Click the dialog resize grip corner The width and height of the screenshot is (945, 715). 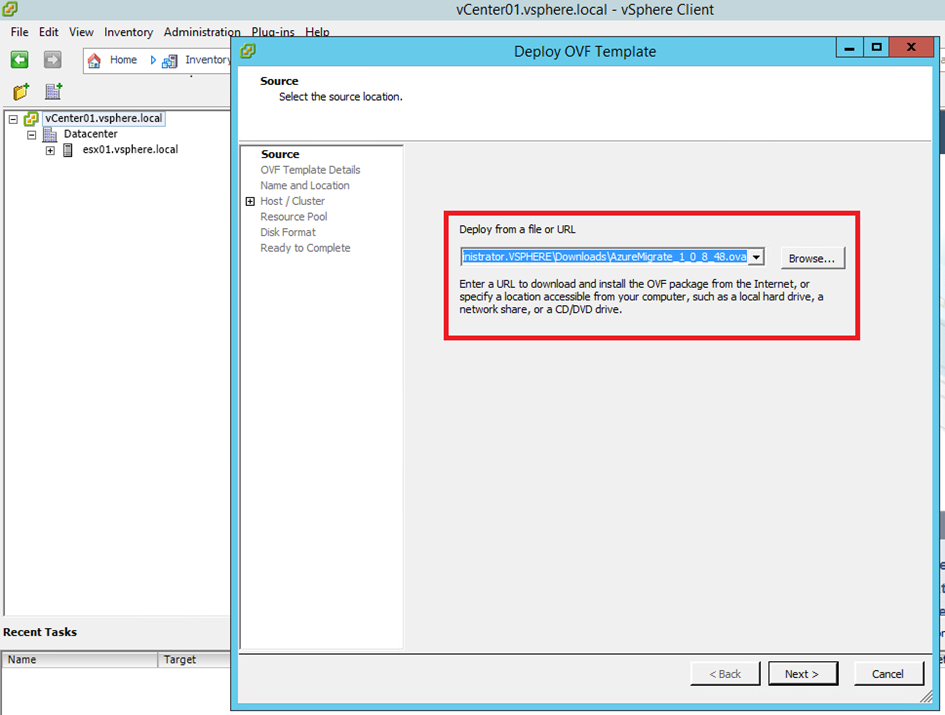coord(926,698)
